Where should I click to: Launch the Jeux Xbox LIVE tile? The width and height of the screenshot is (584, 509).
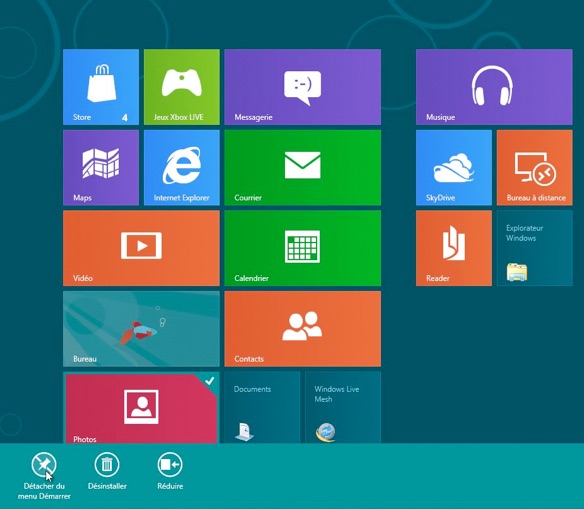[x=182, y=87]
